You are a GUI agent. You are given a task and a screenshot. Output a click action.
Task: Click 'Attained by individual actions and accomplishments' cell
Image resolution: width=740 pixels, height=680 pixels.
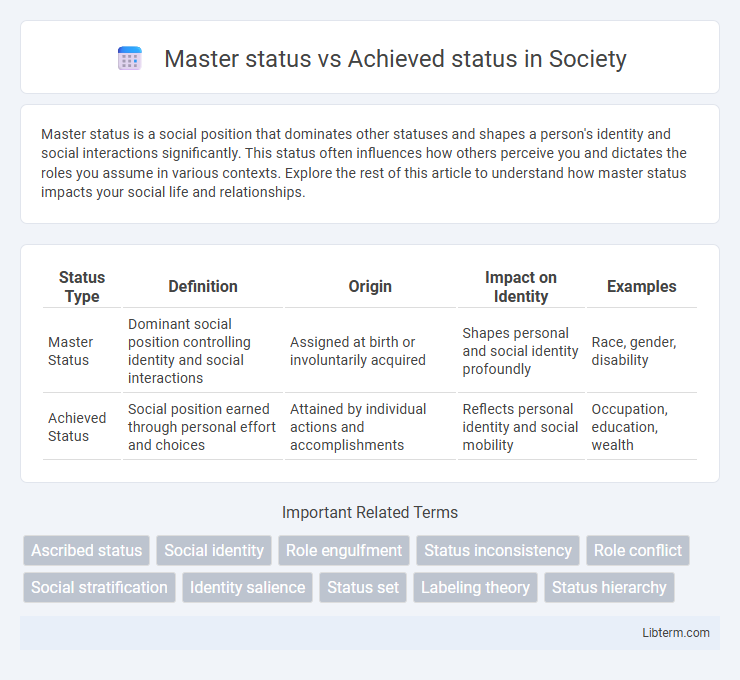tap(370, 427)
